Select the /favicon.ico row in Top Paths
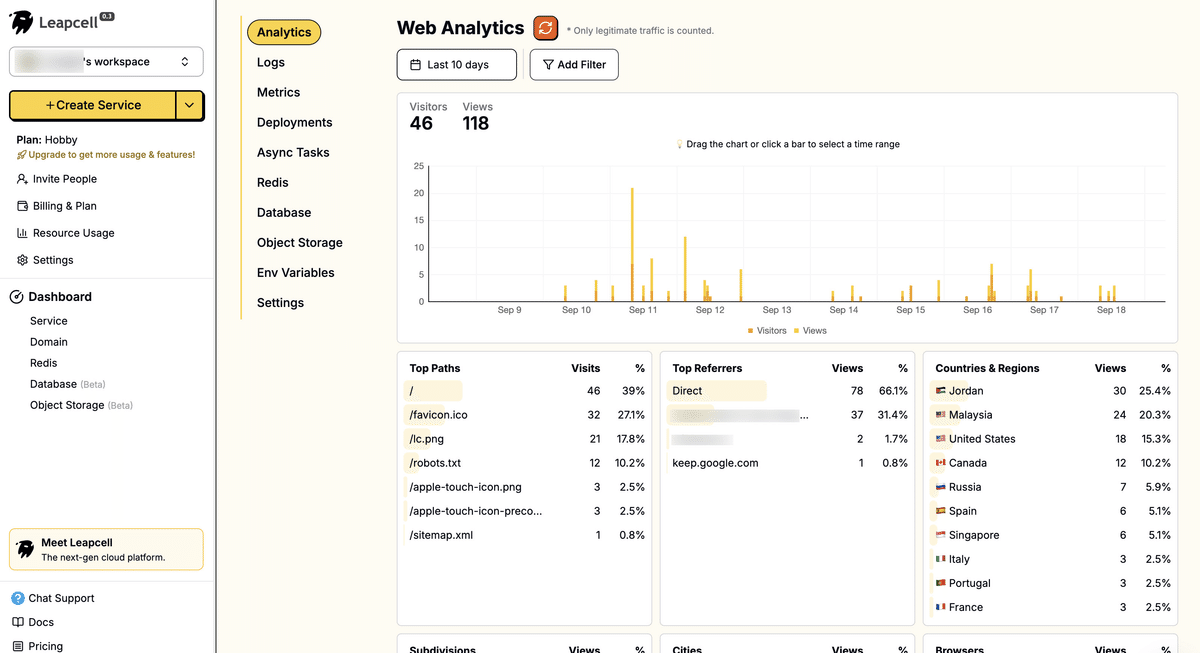Image resolution: width=1200 pixels, height=653 pixels. click(x=527, y=415)
